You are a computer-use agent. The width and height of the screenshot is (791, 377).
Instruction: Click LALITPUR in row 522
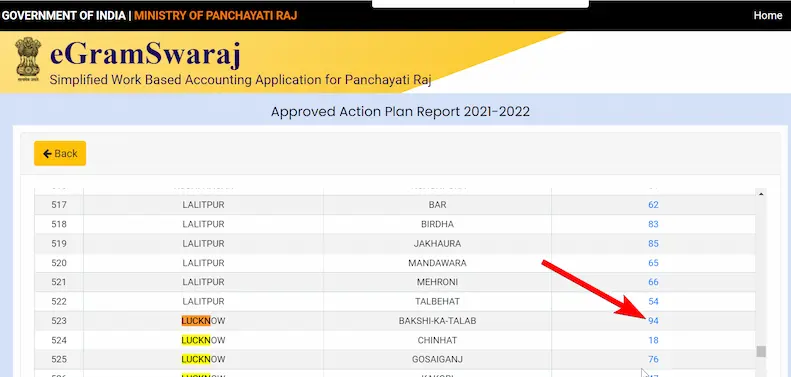tap(203, 302)
